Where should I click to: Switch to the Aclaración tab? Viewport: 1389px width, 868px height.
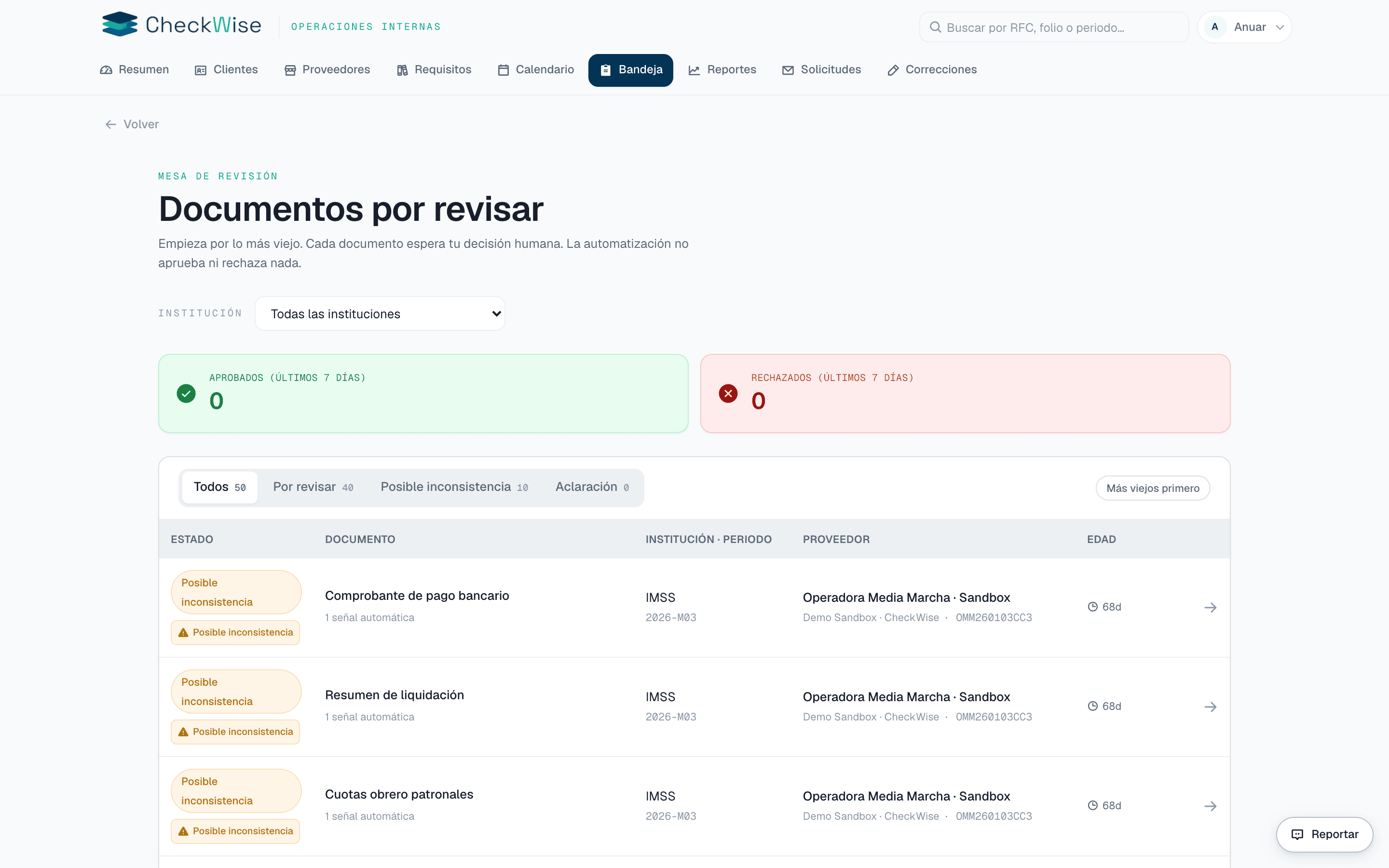592,488
